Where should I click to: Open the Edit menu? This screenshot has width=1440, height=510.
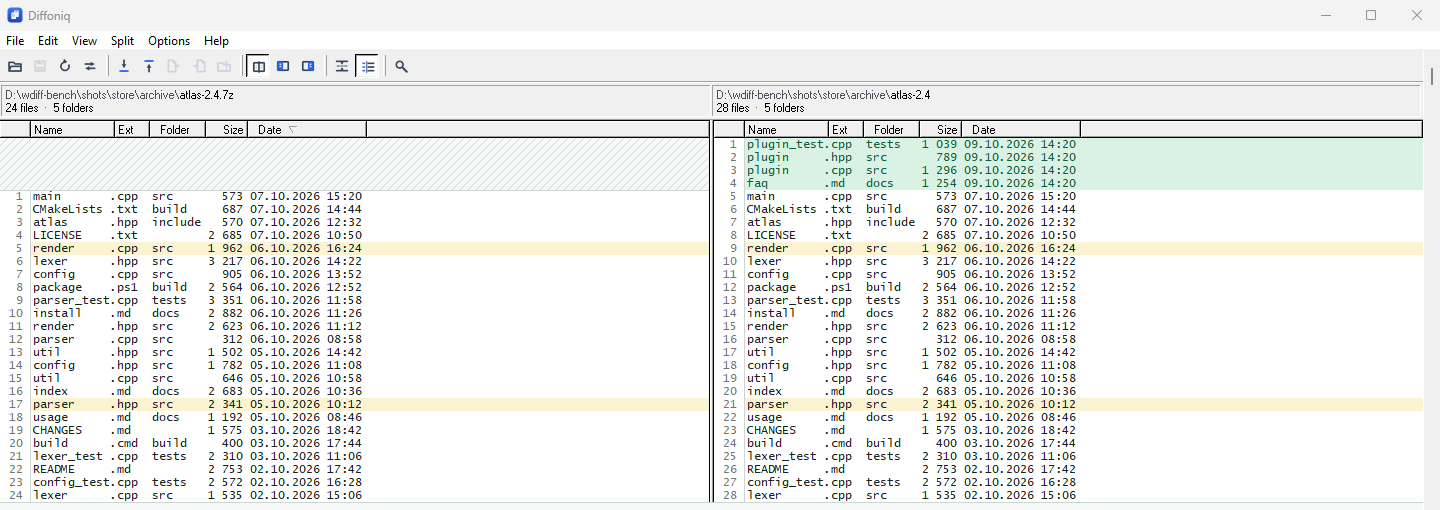pyautogui.click(x=48, y=41)
